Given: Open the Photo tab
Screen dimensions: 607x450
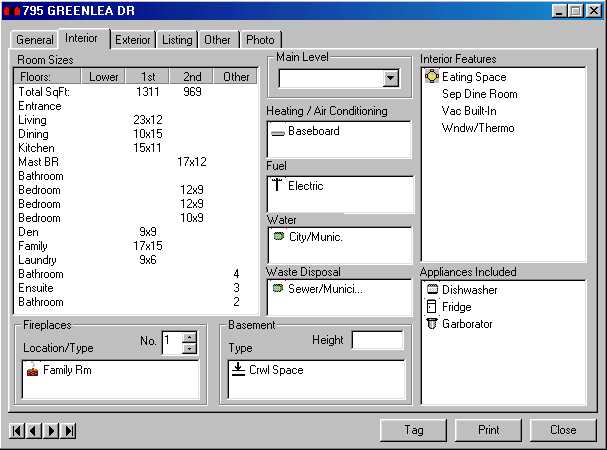Looking at the screenshot, I should click(260, 40).
